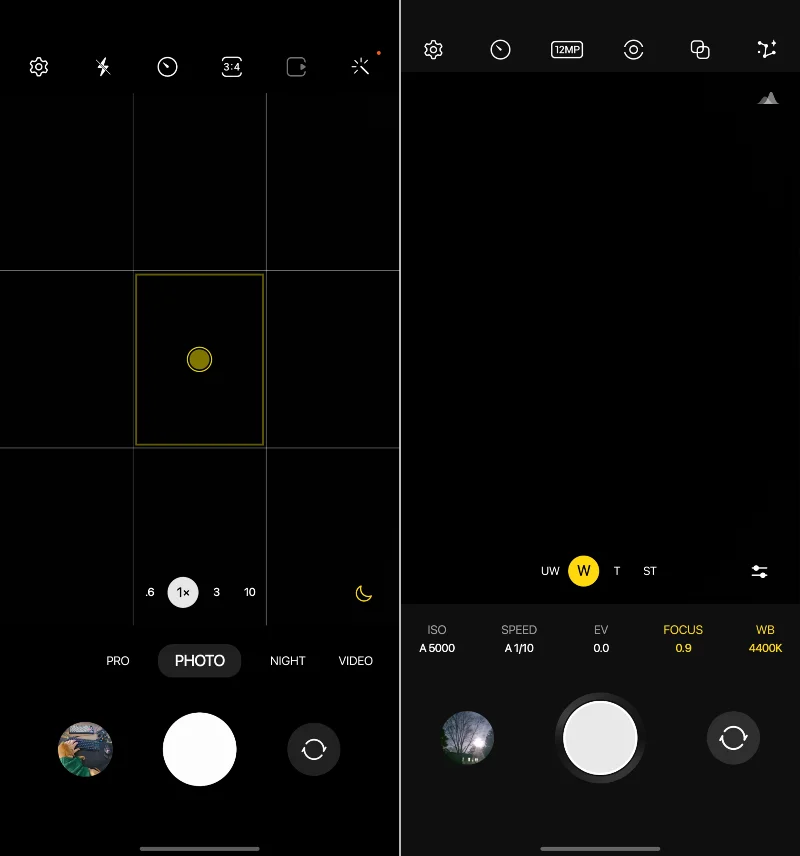Screen dimensions: 800x856
Task: Select the UW ultra-wide lens
Action: pos(550,571)
